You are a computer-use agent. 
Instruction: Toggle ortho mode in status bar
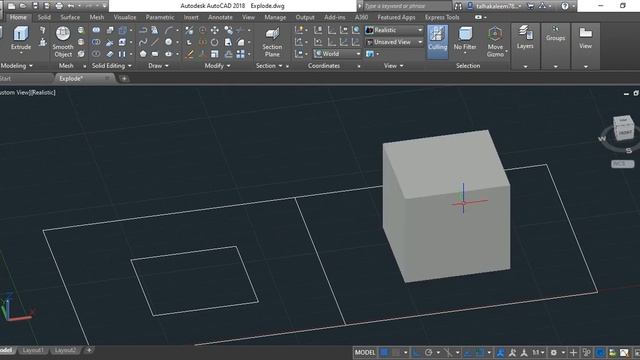click(416, 352)
